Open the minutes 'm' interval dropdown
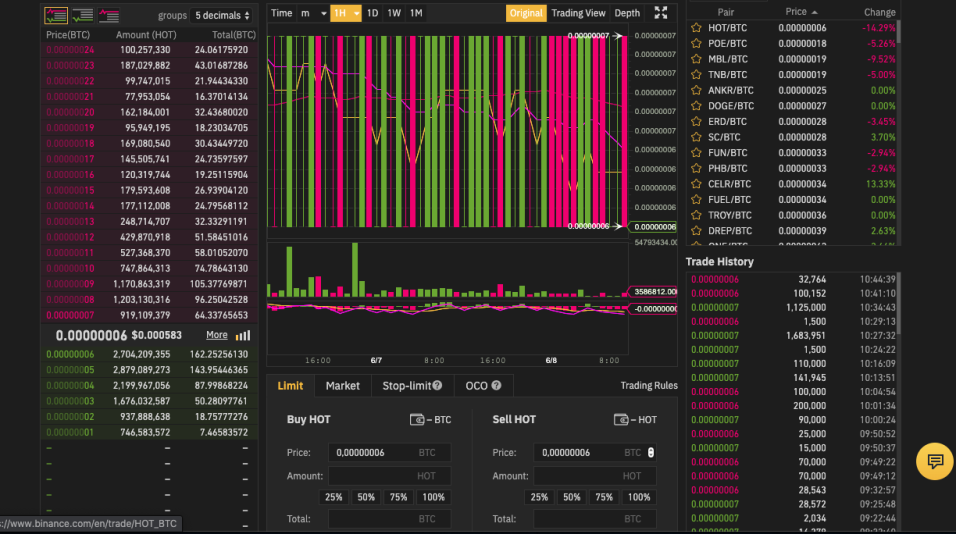 point(312,13)
